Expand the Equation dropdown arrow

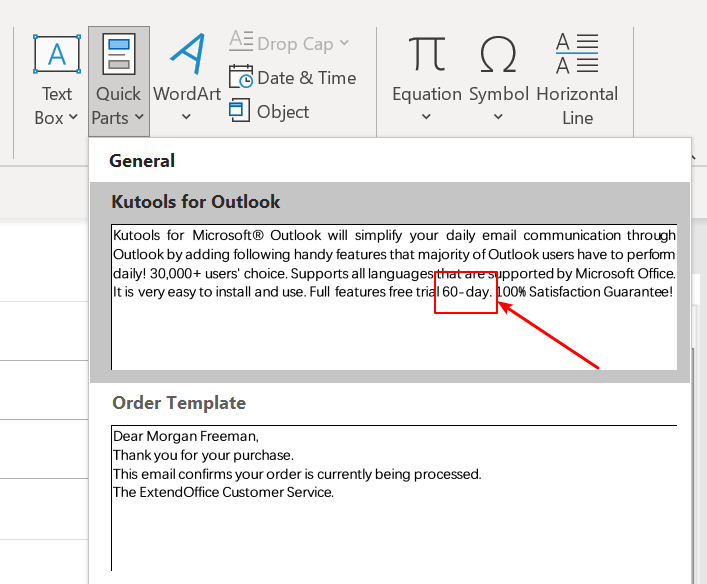pos(426,117)
